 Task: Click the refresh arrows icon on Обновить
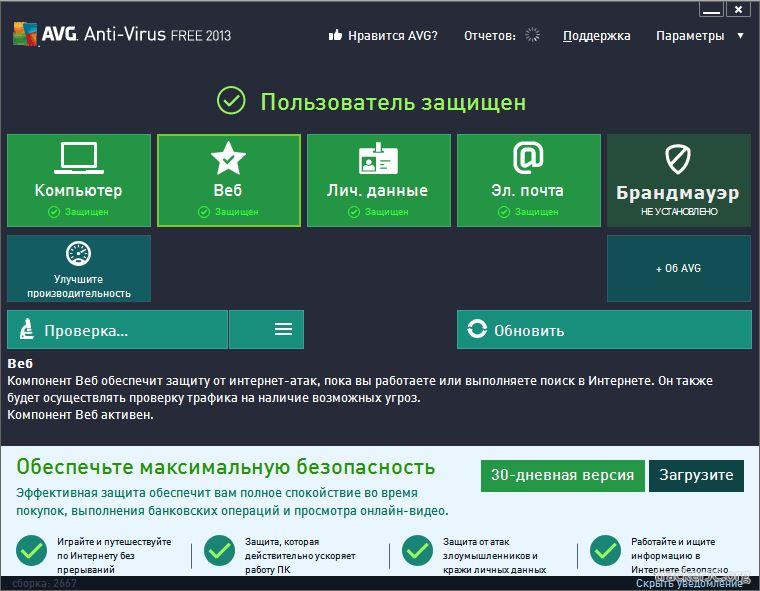click(x=477, y=330)
